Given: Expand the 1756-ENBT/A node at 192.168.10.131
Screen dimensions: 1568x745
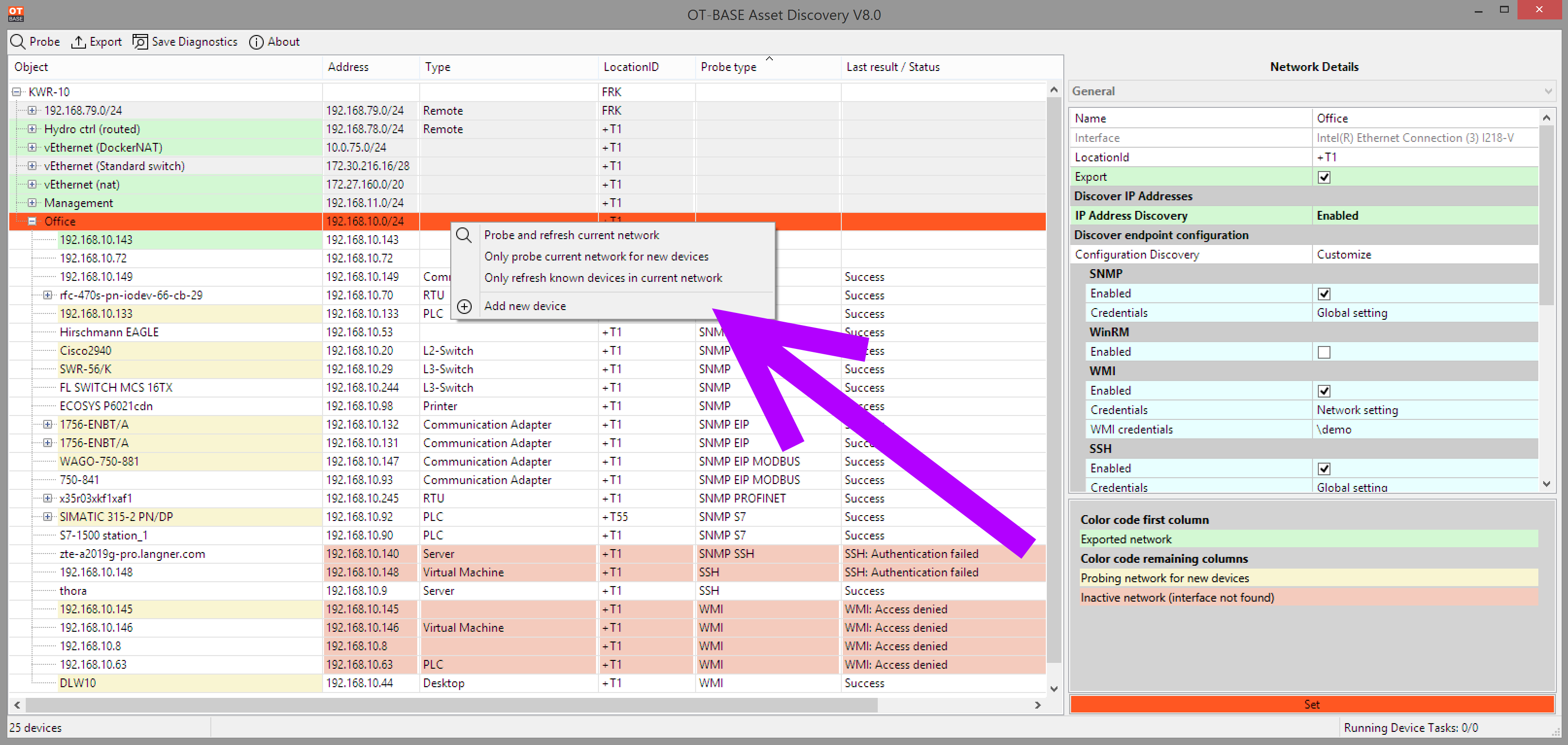Looking at the screenshot, I should pos(48,442).
